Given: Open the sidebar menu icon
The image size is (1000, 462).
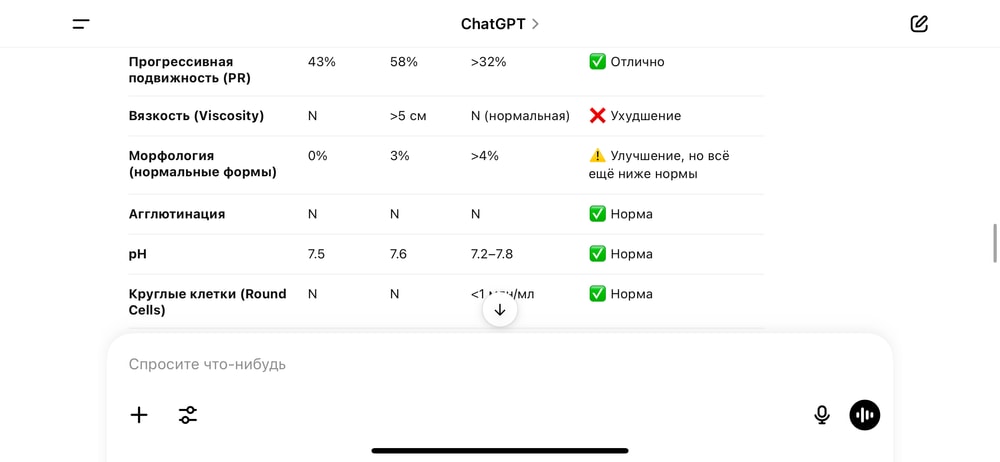Looking at the screenshot, I should coord(81,24).
